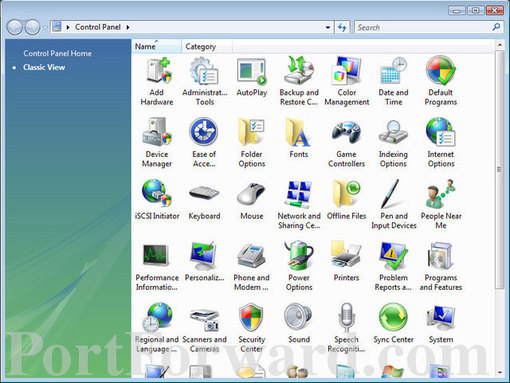Expand the address bar history dropdown

328,27
